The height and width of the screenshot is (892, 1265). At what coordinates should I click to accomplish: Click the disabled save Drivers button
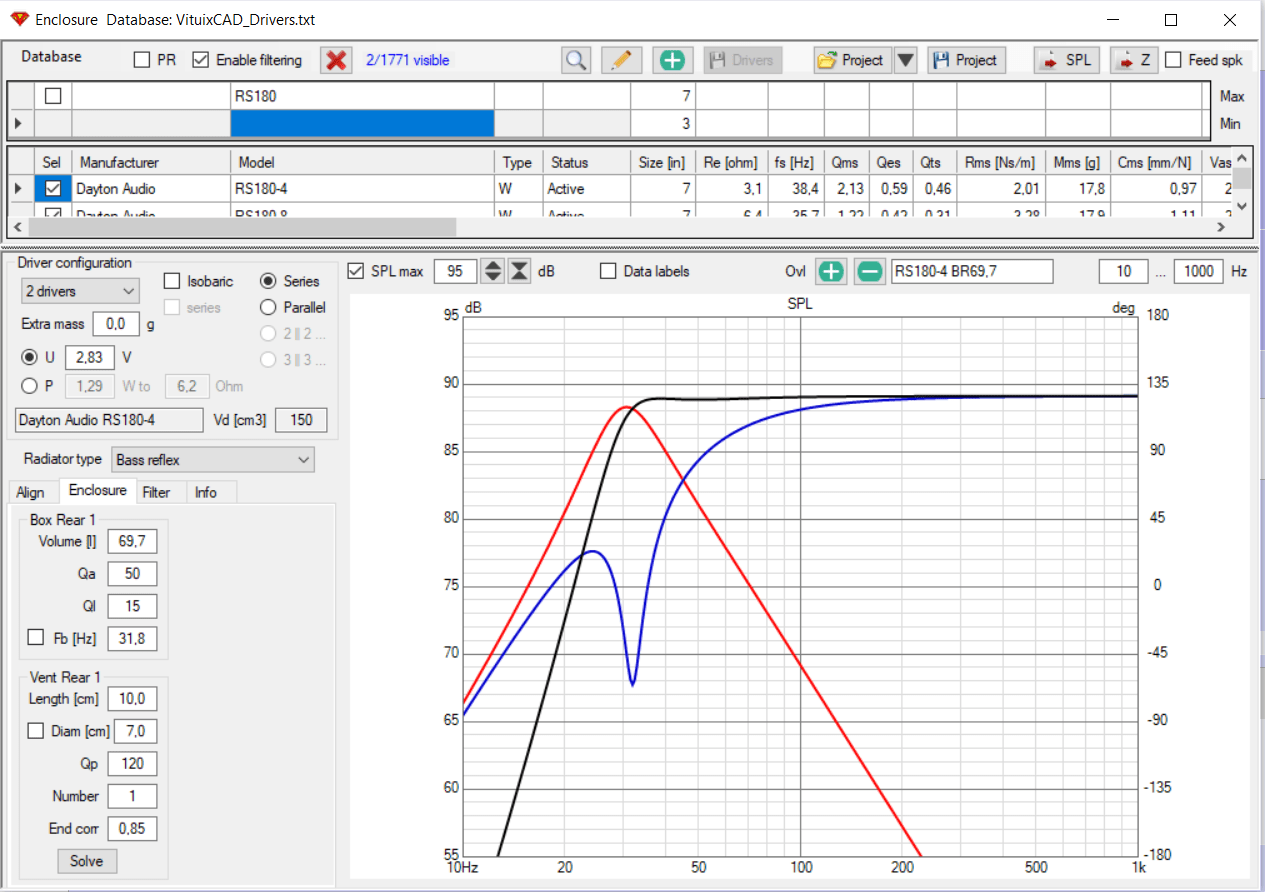[x=743, y=60]
